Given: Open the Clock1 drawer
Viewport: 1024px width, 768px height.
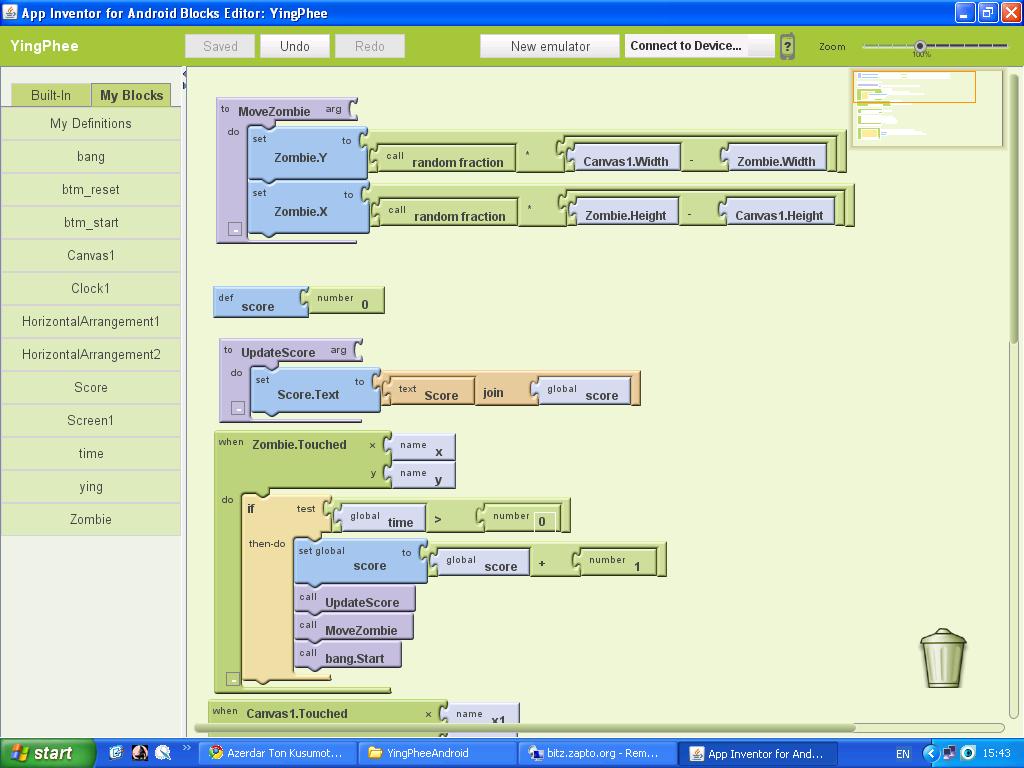Looking at the screenshot, I should (x=91, y=288).
